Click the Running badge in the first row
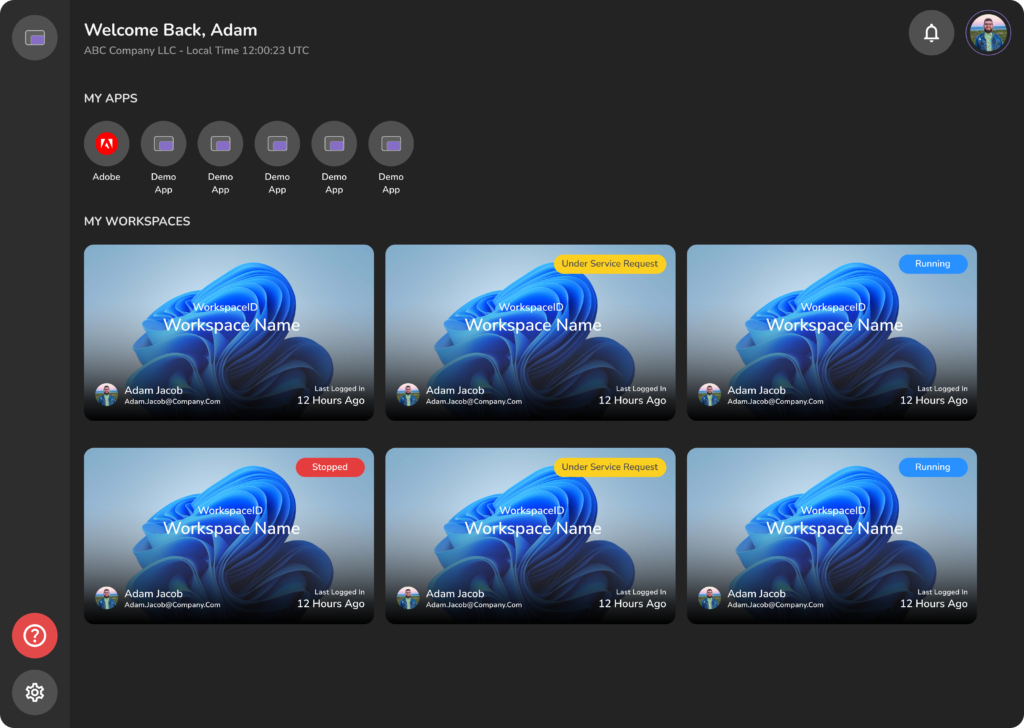Image resolution: width=1024 pixels, height=728 pixels. pos(932,264)
